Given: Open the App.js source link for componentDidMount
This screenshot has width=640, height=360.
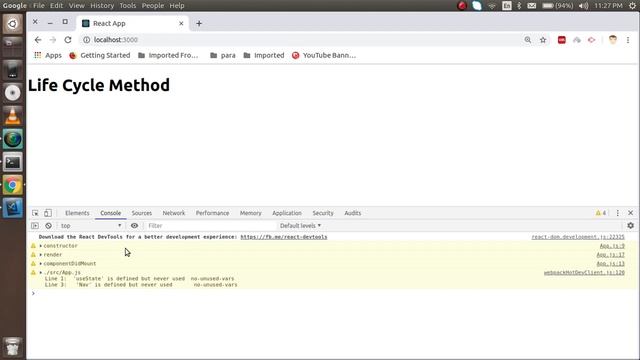Looking at the screenshot, I should pyautogui.click(x=610, y=264).
